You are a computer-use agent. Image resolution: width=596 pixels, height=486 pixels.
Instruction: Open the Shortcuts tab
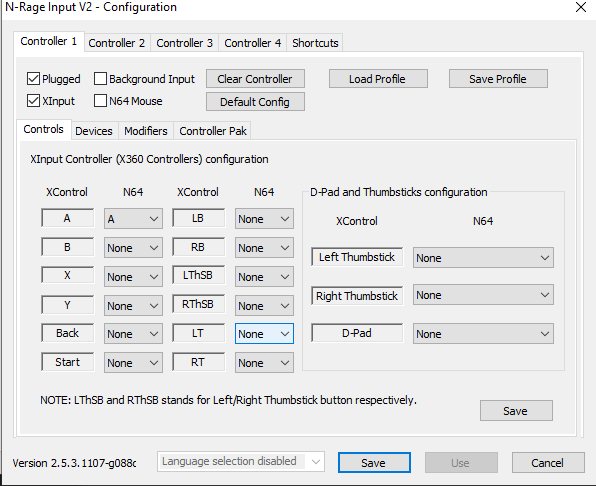click(315, 43)
